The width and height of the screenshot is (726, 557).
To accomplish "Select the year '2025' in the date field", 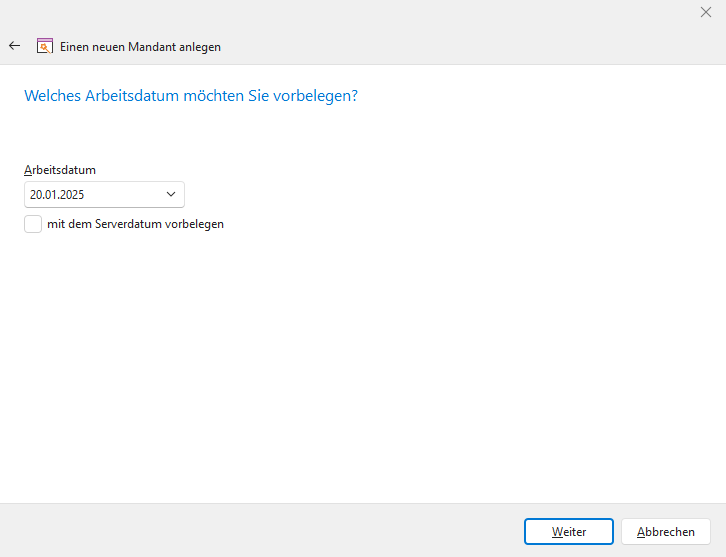I will (x=71, y=194).
